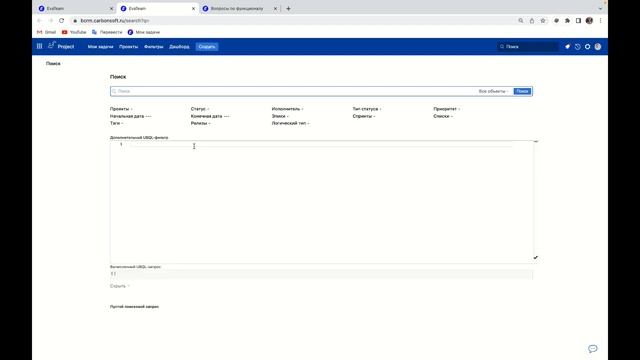Click the browser zoom magnifier icon
This screenshot has height=360, width=640.
tap(521, 20)
